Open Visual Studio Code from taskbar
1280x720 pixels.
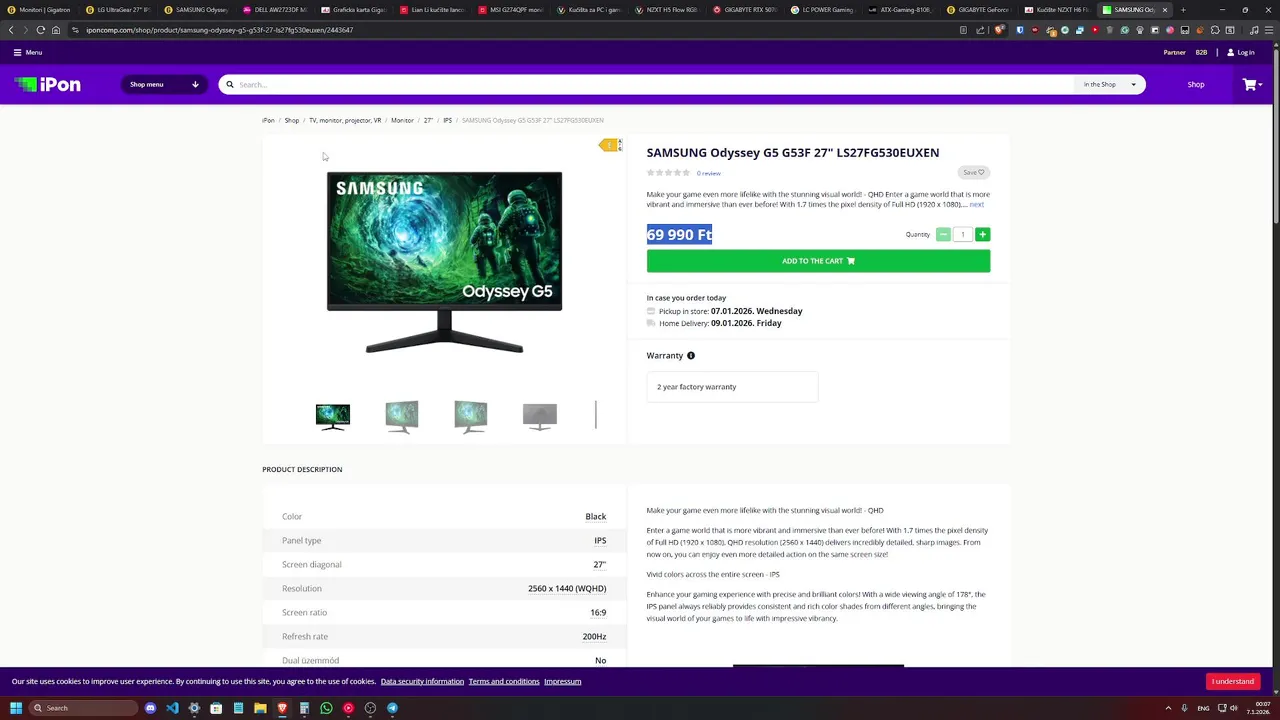coord(172,708)
